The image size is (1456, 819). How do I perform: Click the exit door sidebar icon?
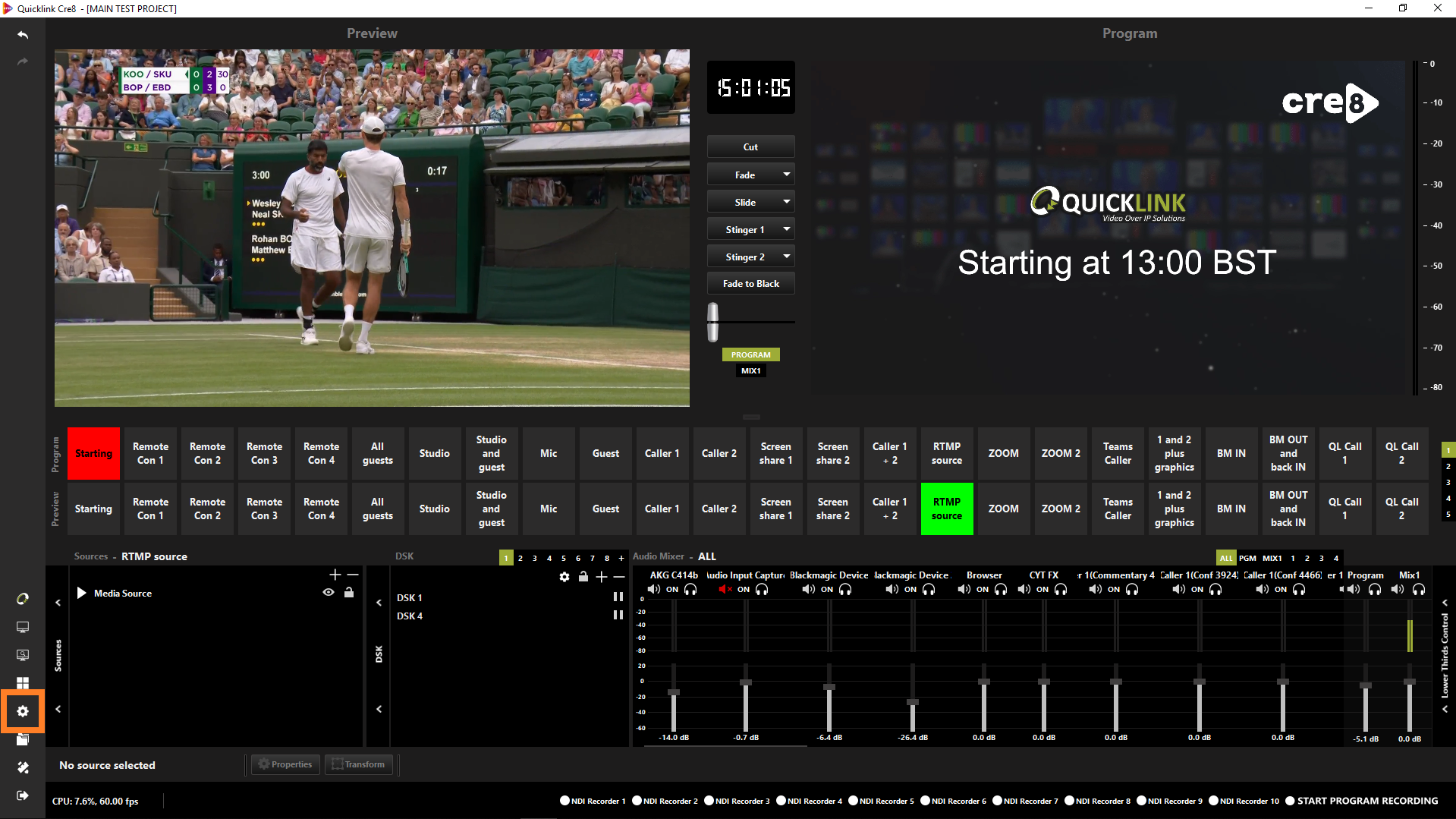pyautogui.click(x=23, y=795)
